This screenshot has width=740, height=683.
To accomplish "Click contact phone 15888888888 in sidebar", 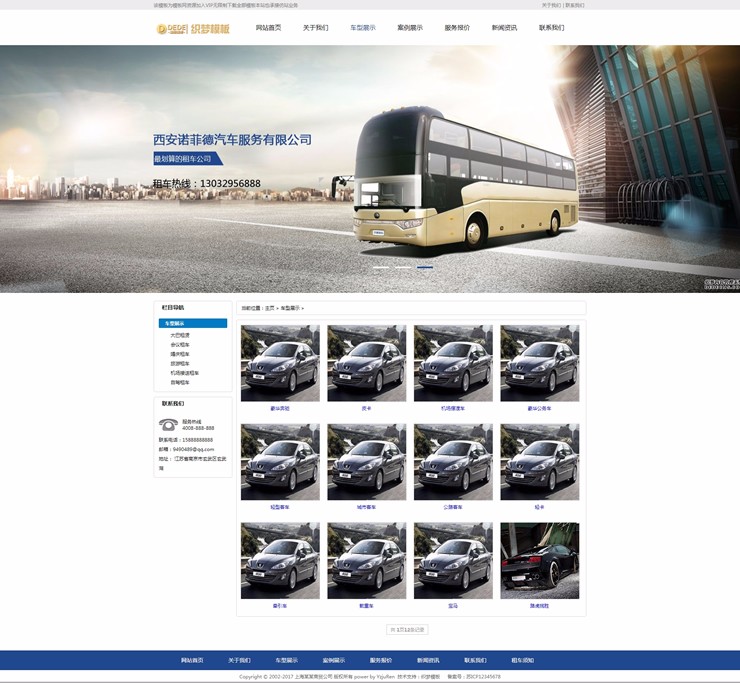I will [197, 439].
